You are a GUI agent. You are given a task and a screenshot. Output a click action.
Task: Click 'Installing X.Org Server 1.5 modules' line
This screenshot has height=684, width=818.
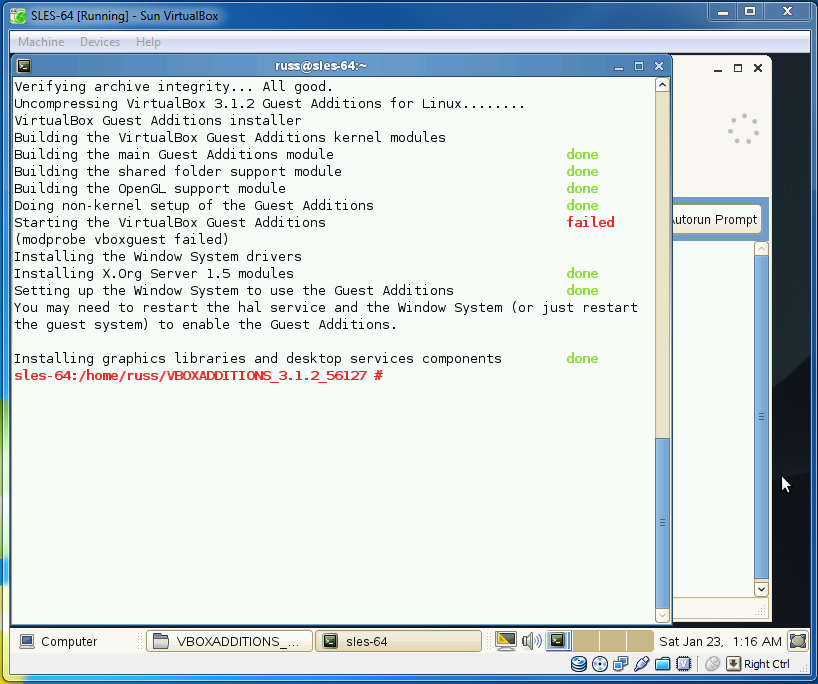pos(153,273)
